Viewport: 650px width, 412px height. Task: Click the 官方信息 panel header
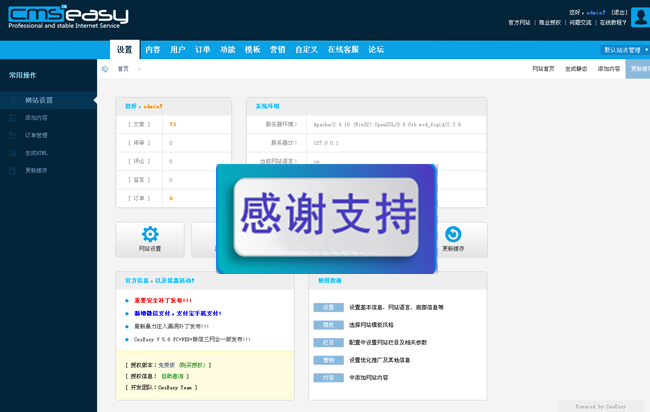(x=205, y=281)
